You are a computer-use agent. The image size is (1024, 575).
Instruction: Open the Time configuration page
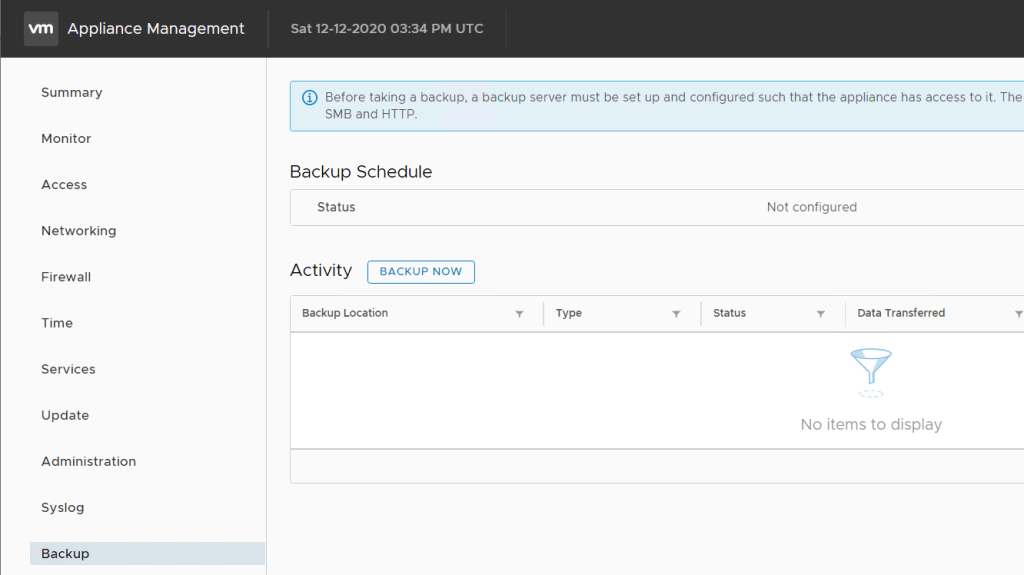[57, 323]
